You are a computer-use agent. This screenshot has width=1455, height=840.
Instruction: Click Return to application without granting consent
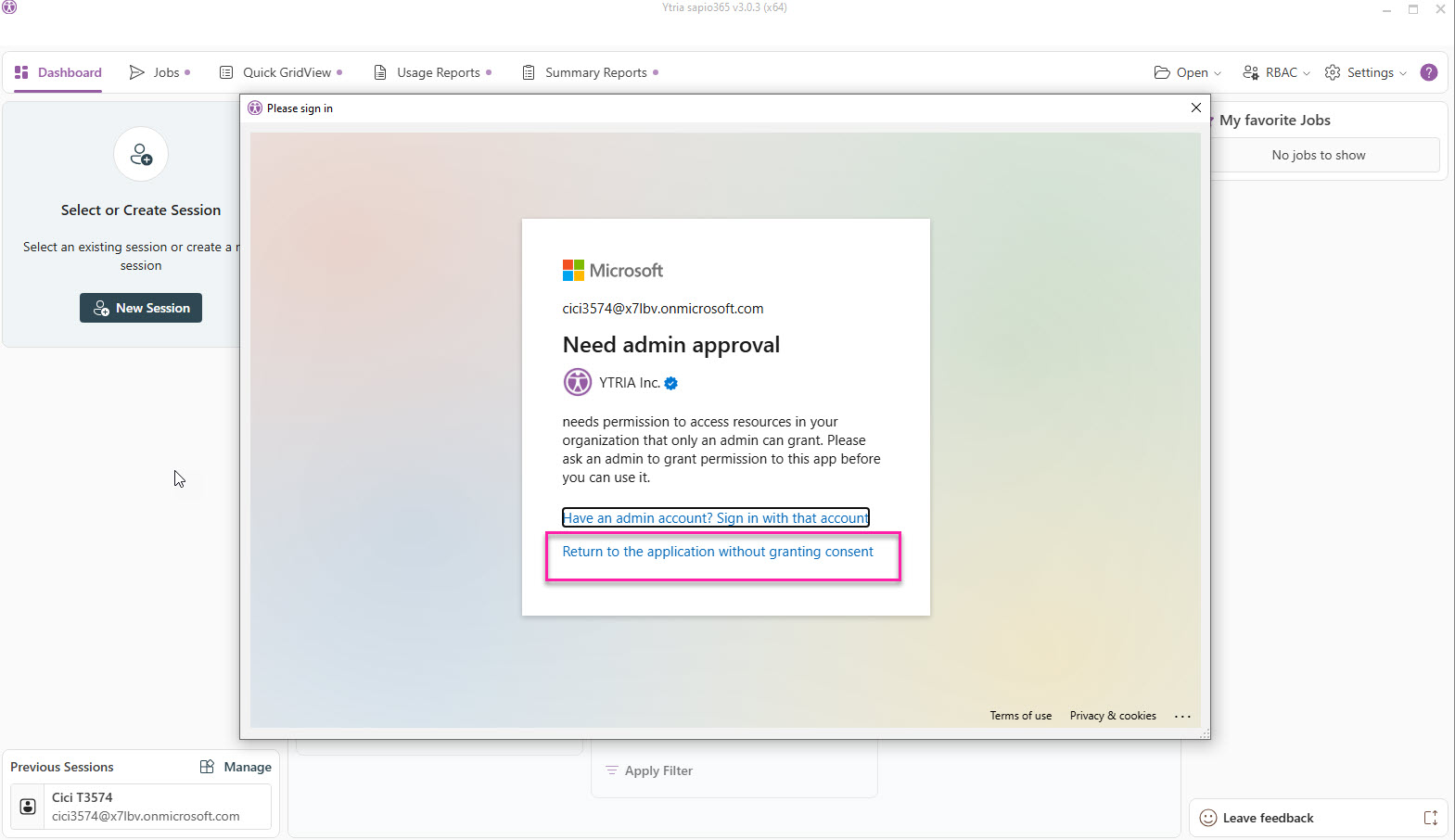click(717, 552)
